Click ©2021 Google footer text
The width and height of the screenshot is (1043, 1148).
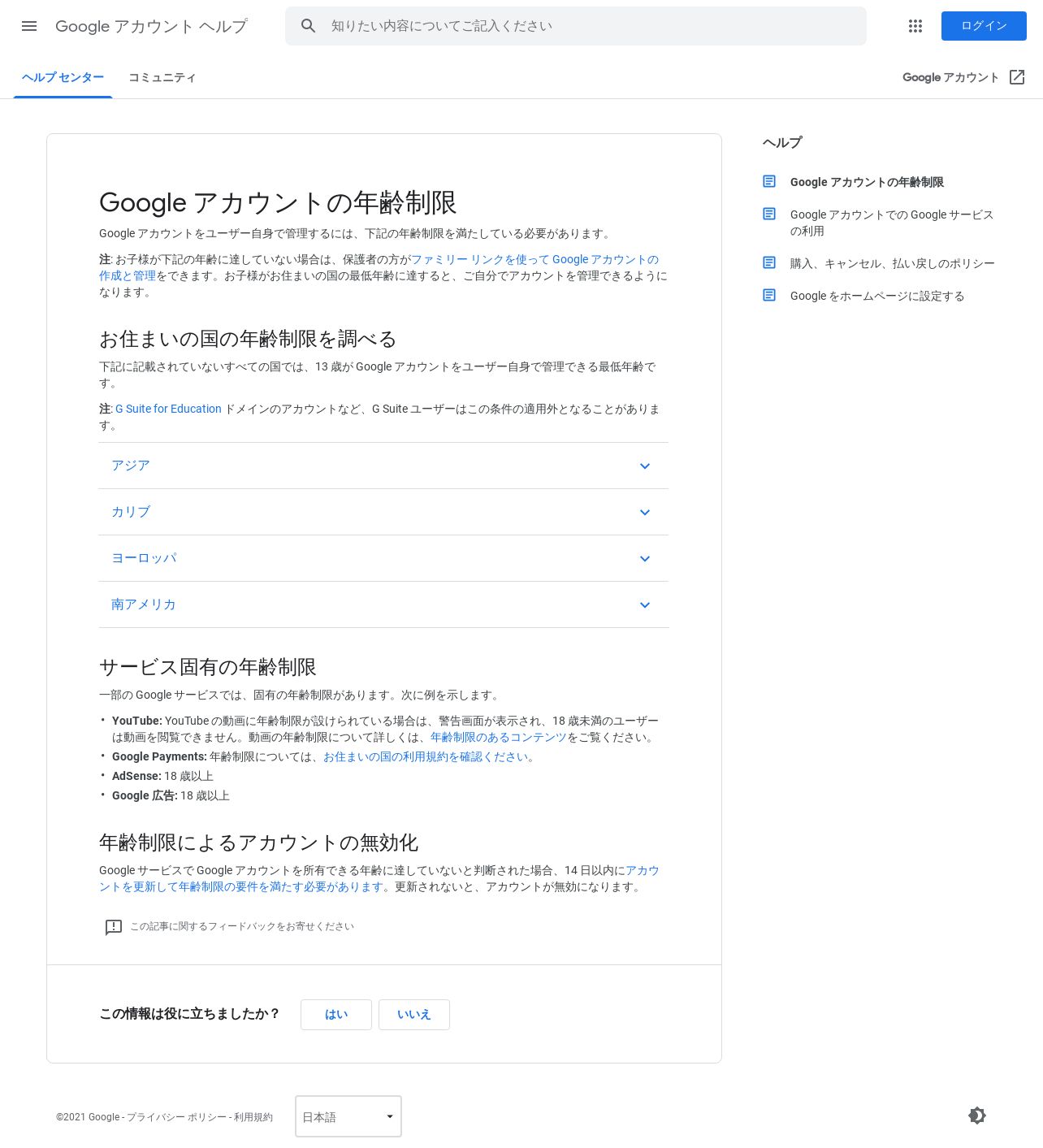[x=88, y=1117]
